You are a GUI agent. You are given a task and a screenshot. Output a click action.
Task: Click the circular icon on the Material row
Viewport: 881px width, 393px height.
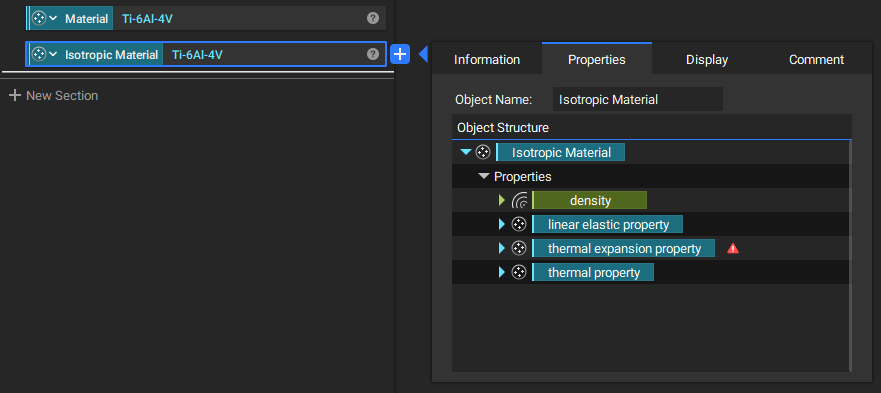coord(39,18)
